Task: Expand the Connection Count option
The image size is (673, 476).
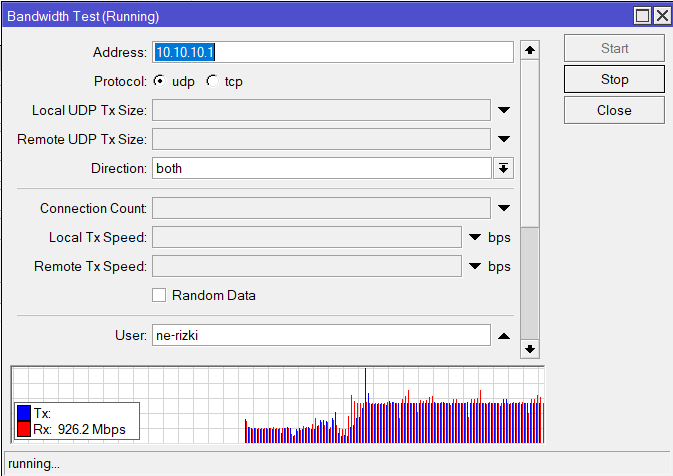Action: coord(504,208)
